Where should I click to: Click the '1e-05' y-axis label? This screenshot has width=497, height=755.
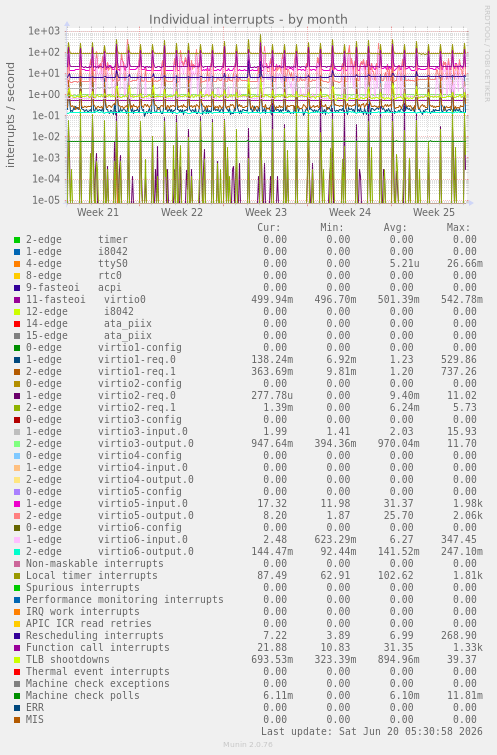[x=46, y=200]
